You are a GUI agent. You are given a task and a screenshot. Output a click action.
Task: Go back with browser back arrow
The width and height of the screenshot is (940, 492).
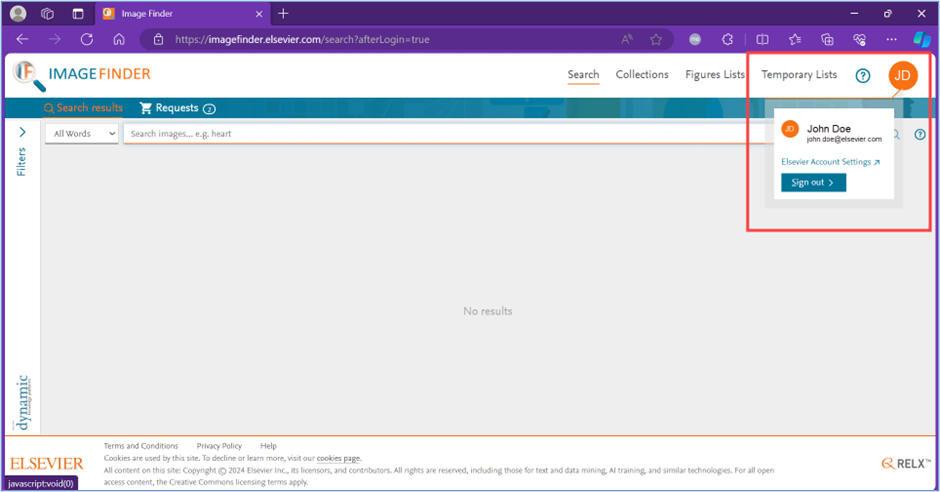point(23,40)
